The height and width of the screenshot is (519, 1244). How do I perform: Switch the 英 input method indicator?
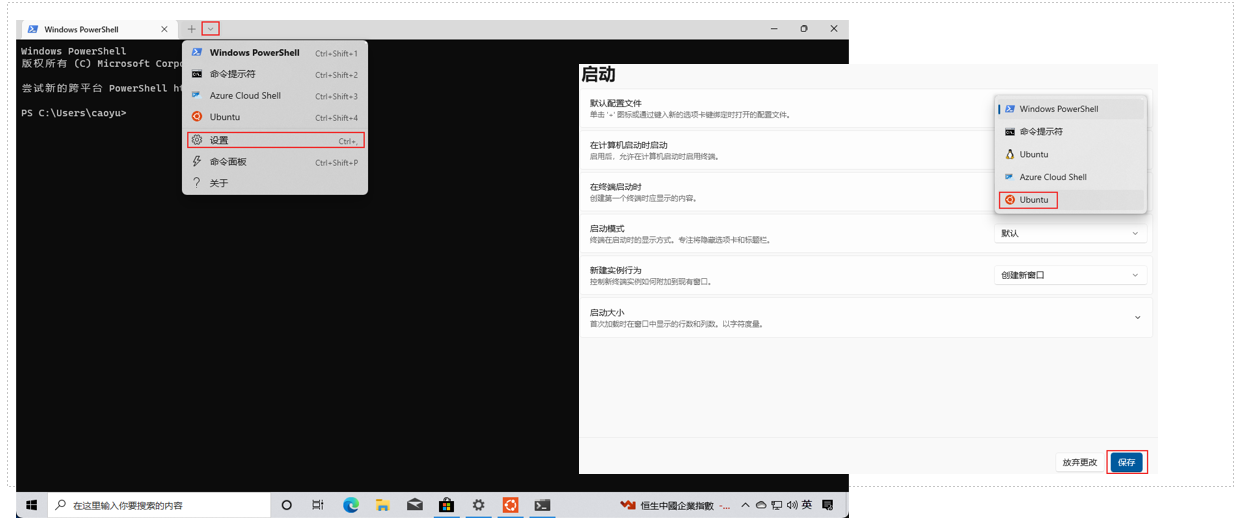point(807,505)
